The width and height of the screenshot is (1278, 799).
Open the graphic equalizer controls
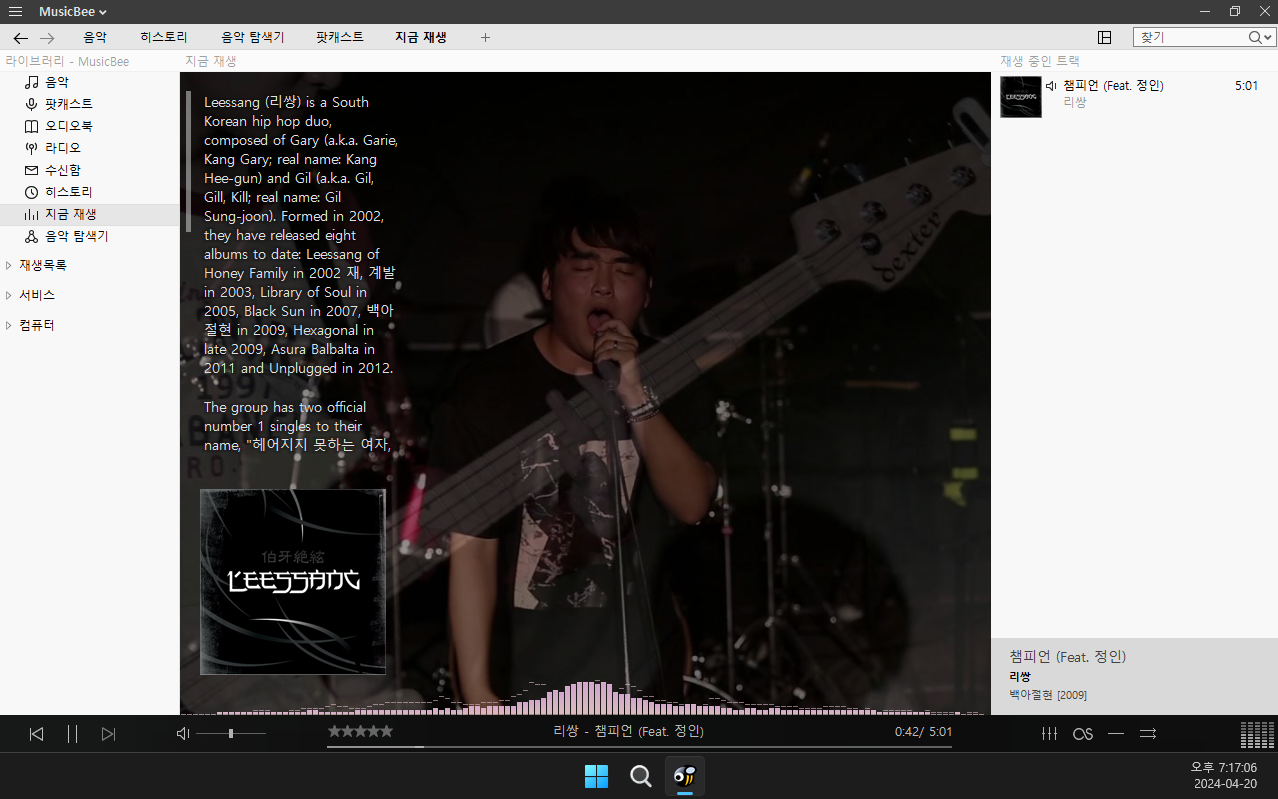coord(1049,733)
